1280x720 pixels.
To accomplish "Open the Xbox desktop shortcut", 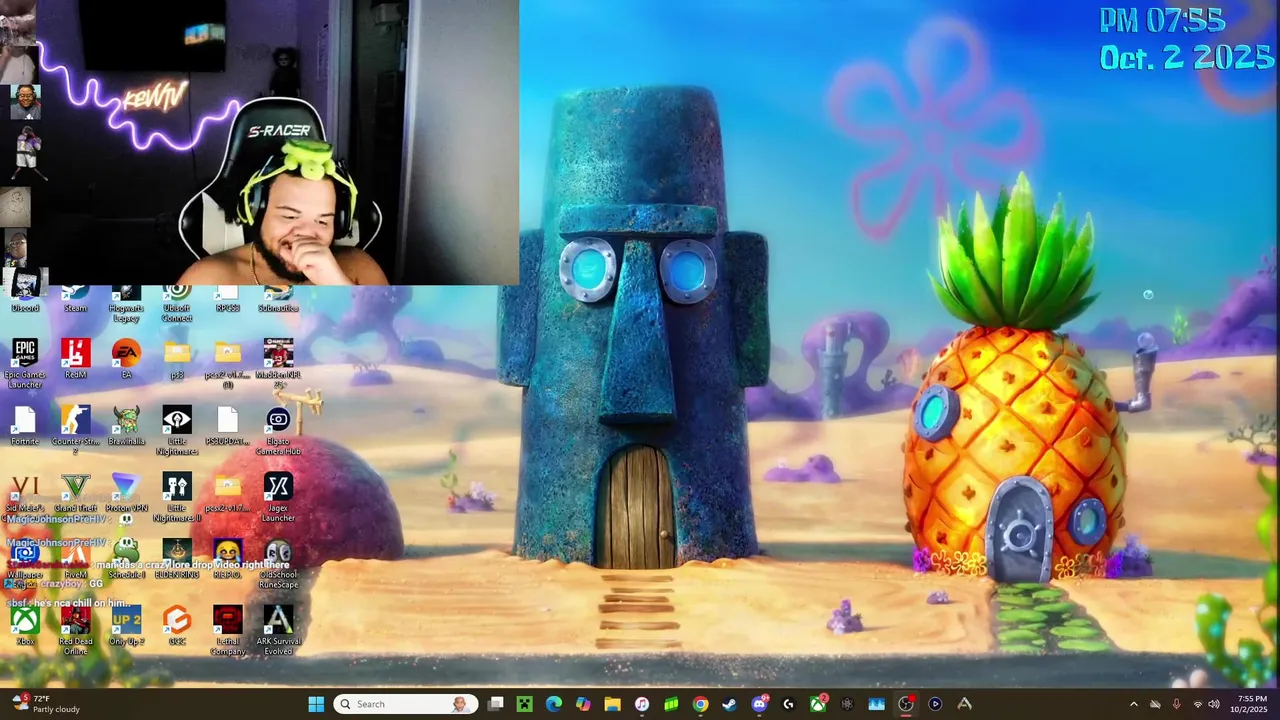I will tap(25, 626).
